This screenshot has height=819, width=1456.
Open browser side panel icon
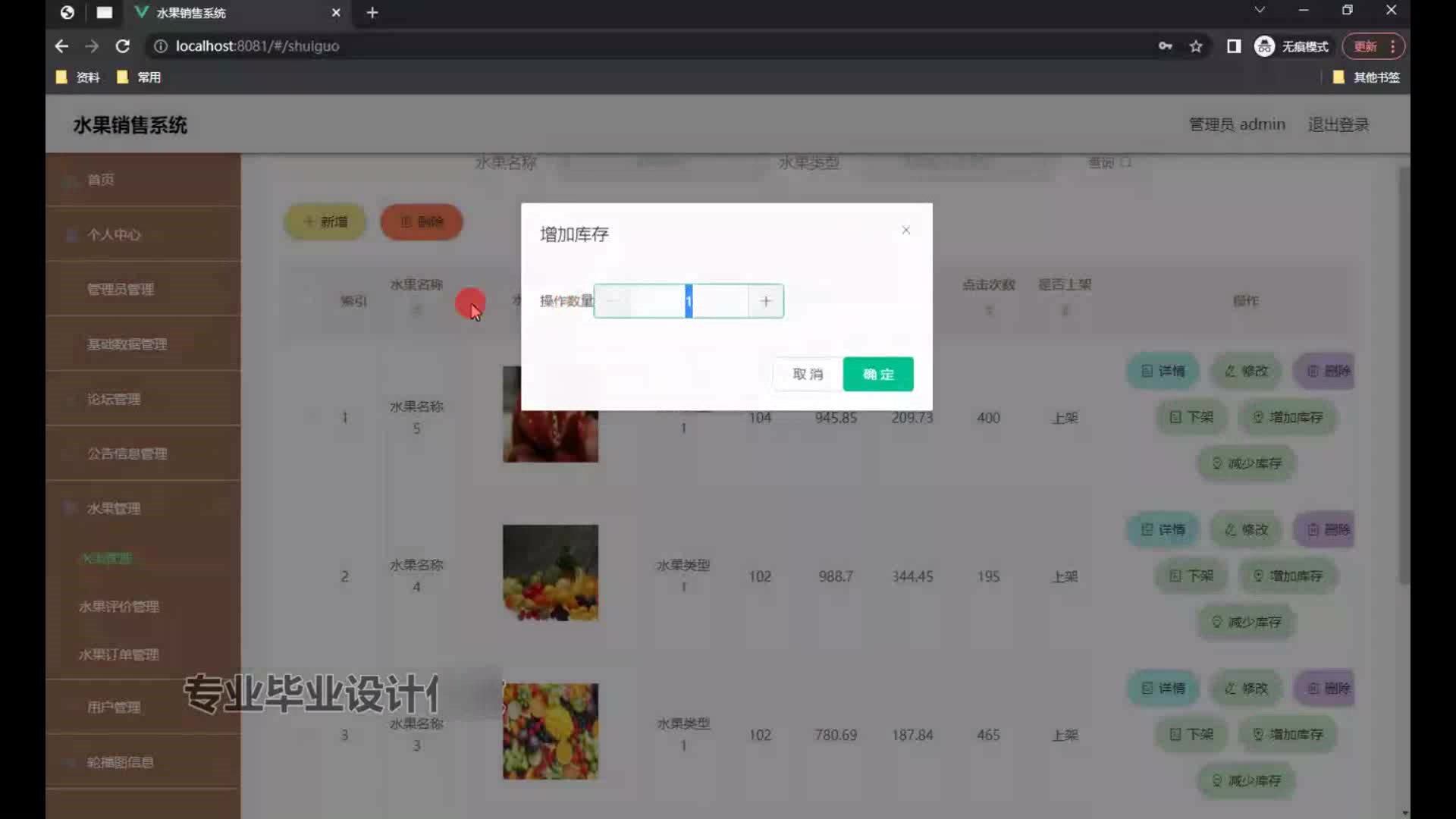pyautogui.click(x=1234, y=46)
